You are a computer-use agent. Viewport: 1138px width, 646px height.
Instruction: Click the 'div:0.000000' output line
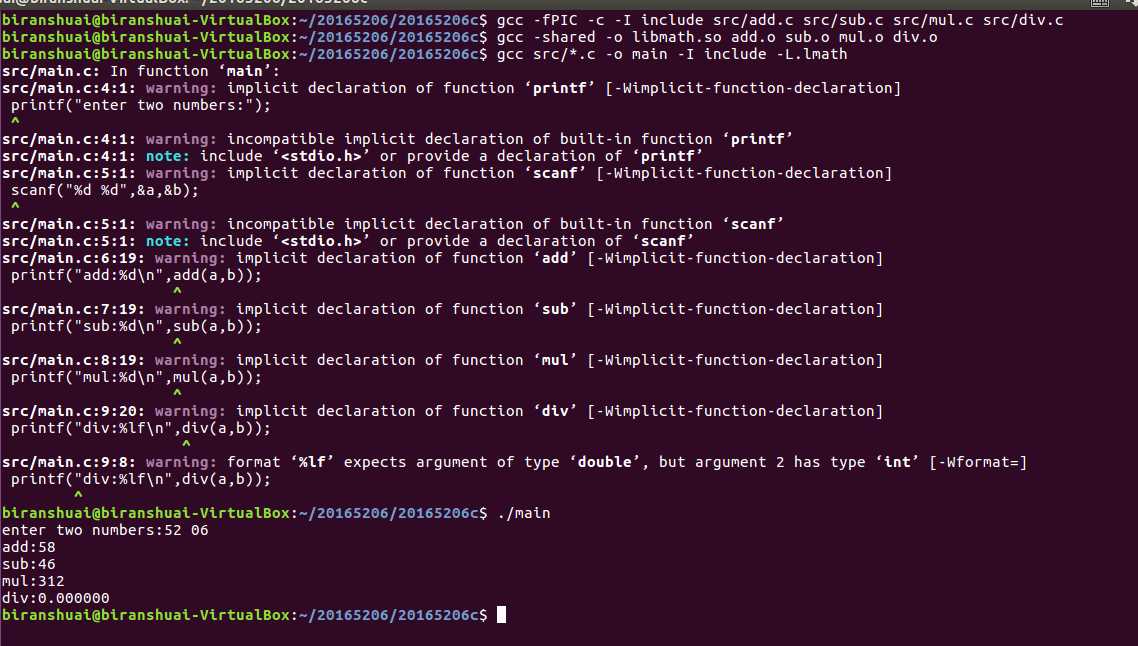55,598
